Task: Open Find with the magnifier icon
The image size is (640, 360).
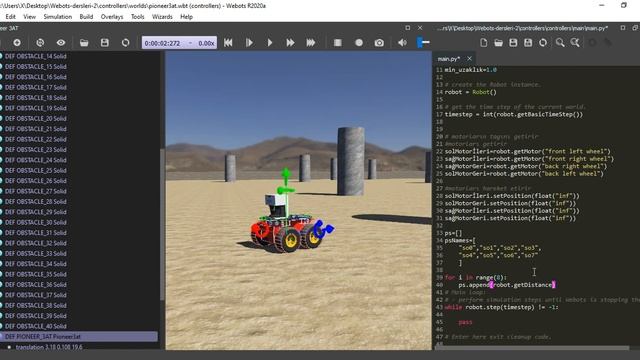Action: (560, 42)
